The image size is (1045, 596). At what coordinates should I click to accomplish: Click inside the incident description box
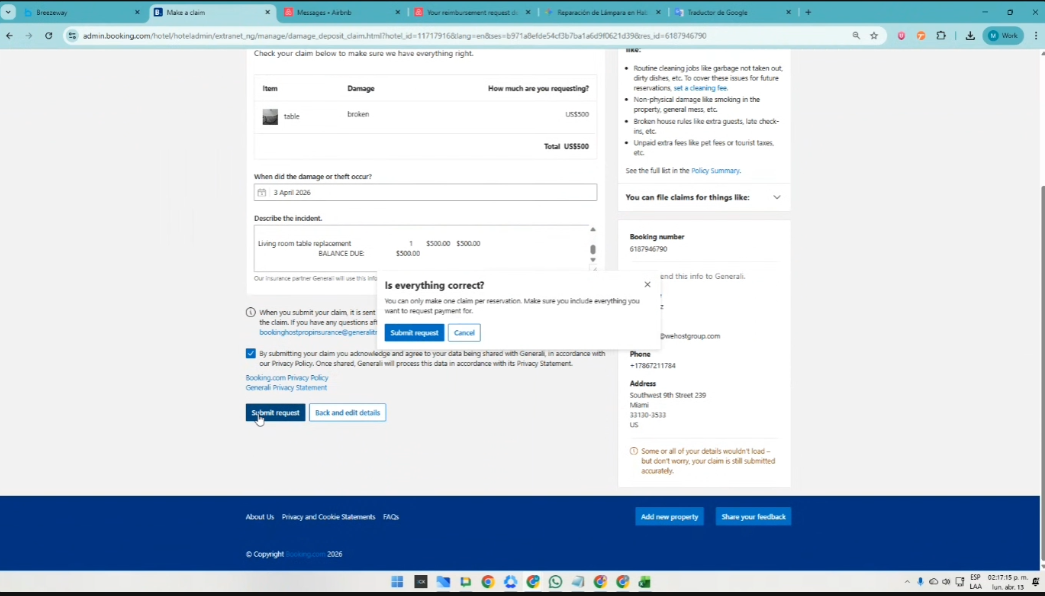tap(421, 248)
